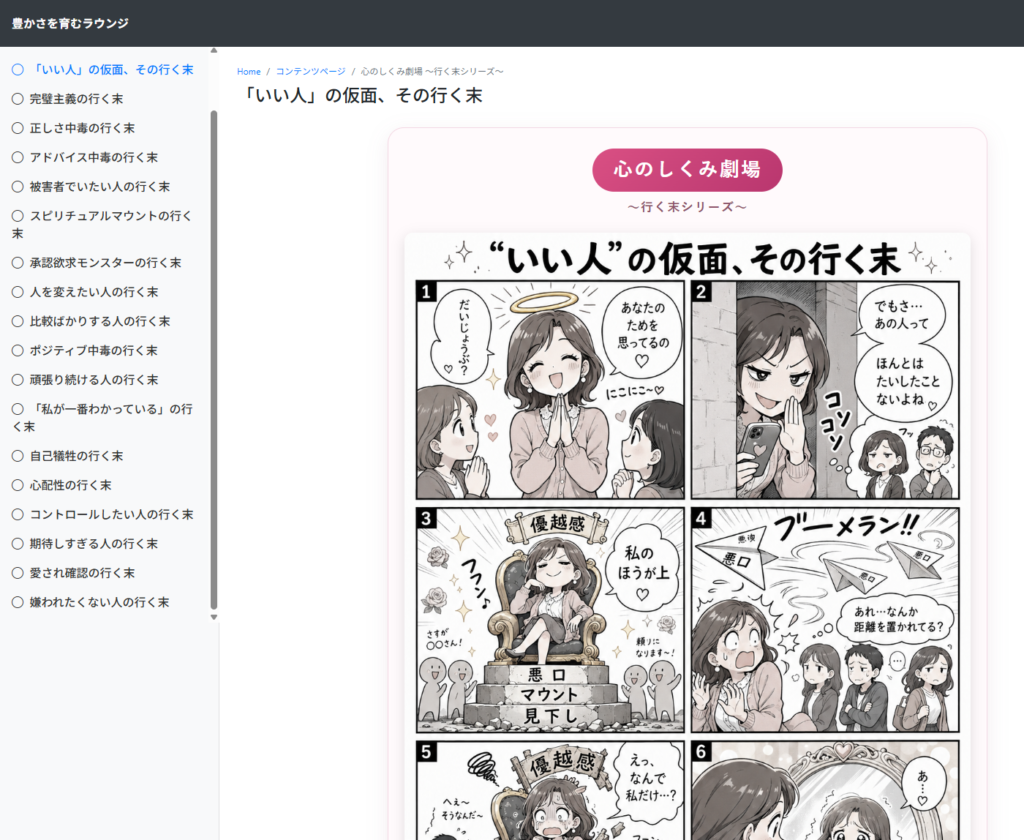
Task: Go to 頑張り続ける人の行く末 page
Action: (x=94, y=380)
